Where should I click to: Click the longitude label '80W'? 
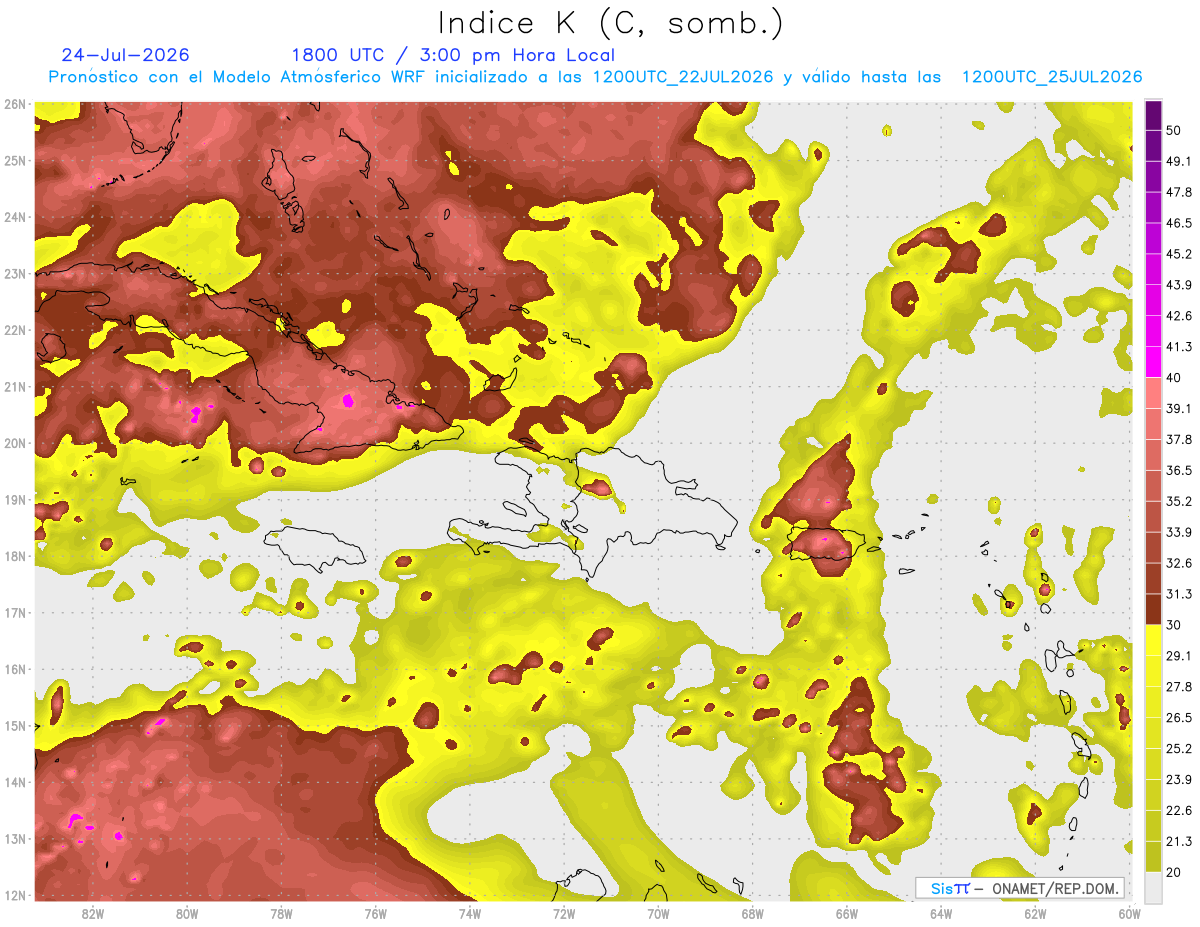pyautogui.click(x=186, y=914)
